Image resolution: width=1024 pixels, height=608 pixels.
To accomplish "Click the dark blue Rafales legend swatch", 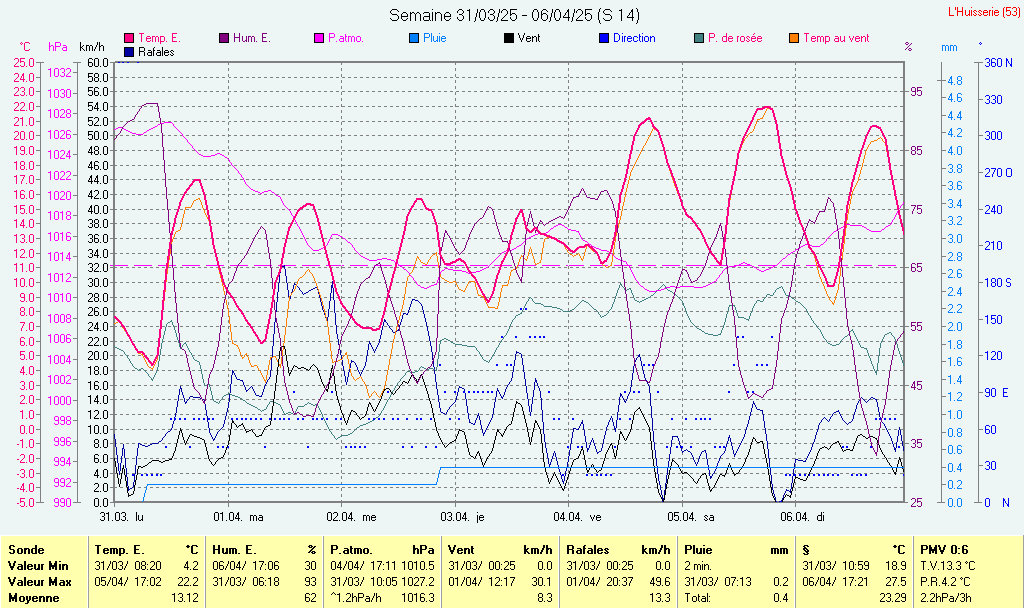I will point(129,52).
